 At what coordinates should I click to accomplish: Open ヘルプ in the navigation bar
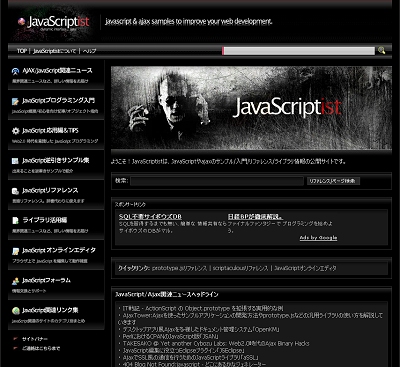pos(89,51)
